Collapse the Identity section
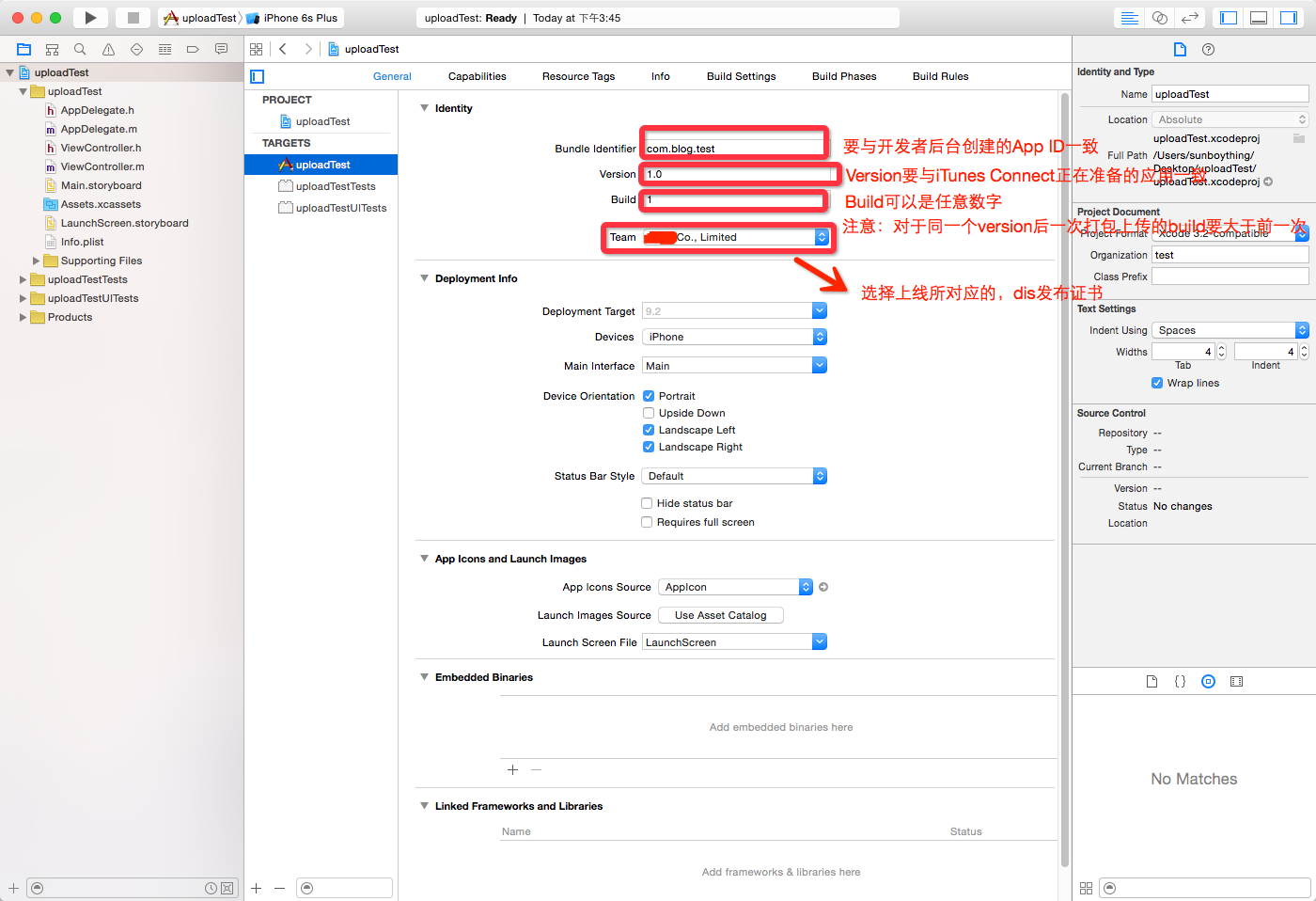This screenshot has width=1316, height=901. pyautogui.click(x=424, y=108)
